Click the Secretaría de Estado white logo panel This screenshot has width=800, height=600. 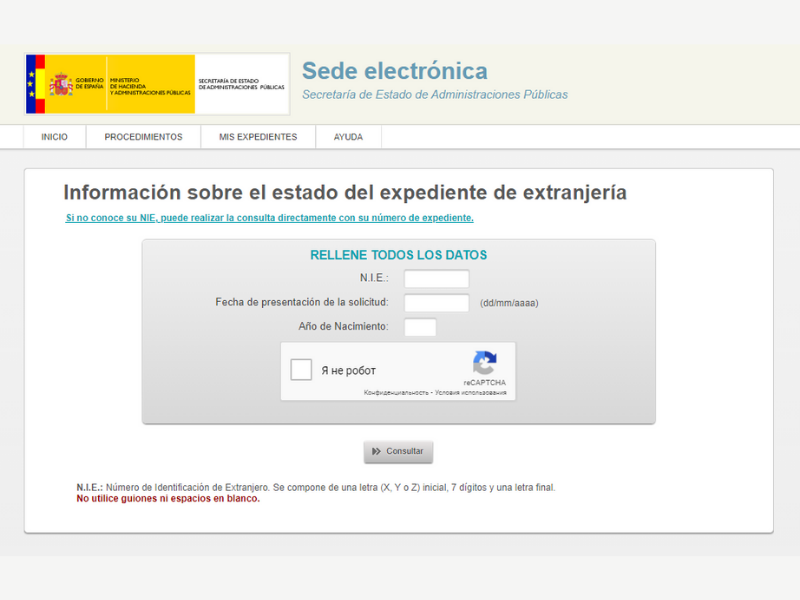point(241,85)
